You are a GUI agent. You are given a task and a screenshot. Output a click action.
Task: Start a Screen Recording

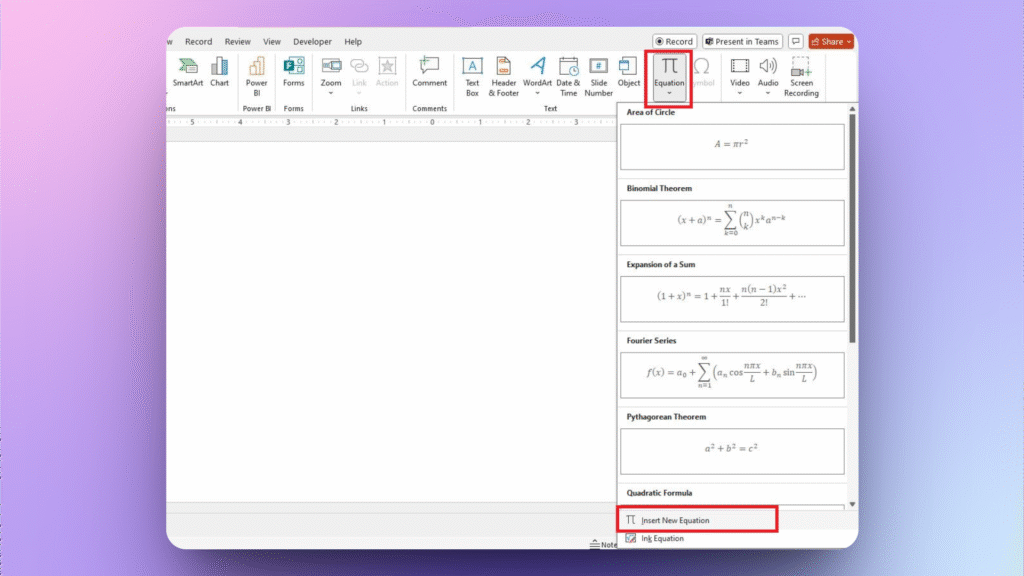pyautogui.click(x=801, y=75)
